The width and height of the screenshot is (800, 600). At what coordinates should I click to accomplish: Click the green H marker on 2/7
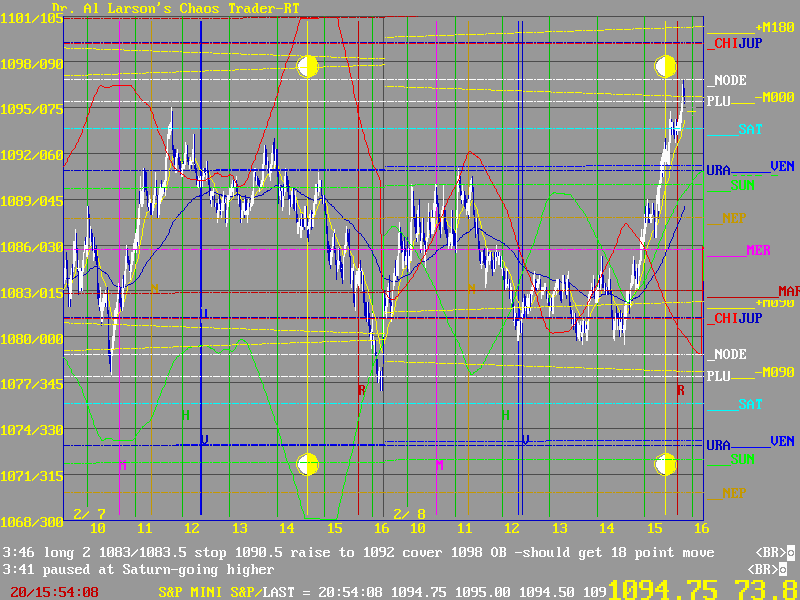point(185,414)
